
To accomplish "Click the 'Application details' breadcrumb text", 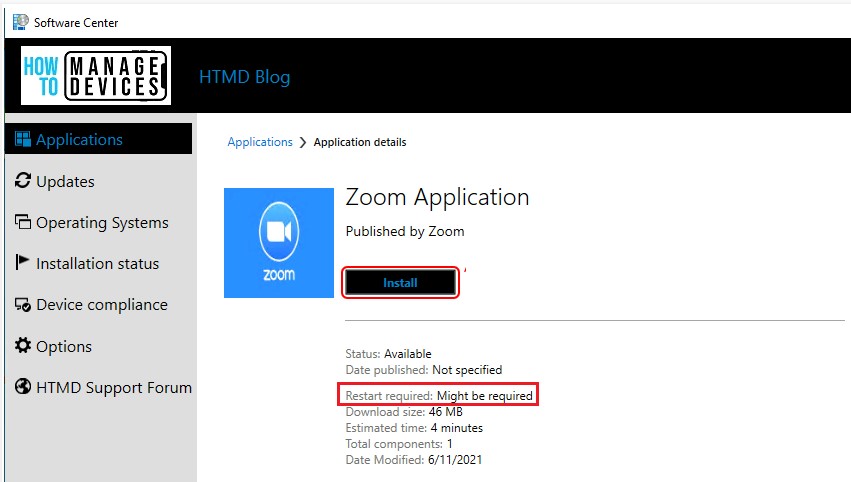I will point(360,142).
